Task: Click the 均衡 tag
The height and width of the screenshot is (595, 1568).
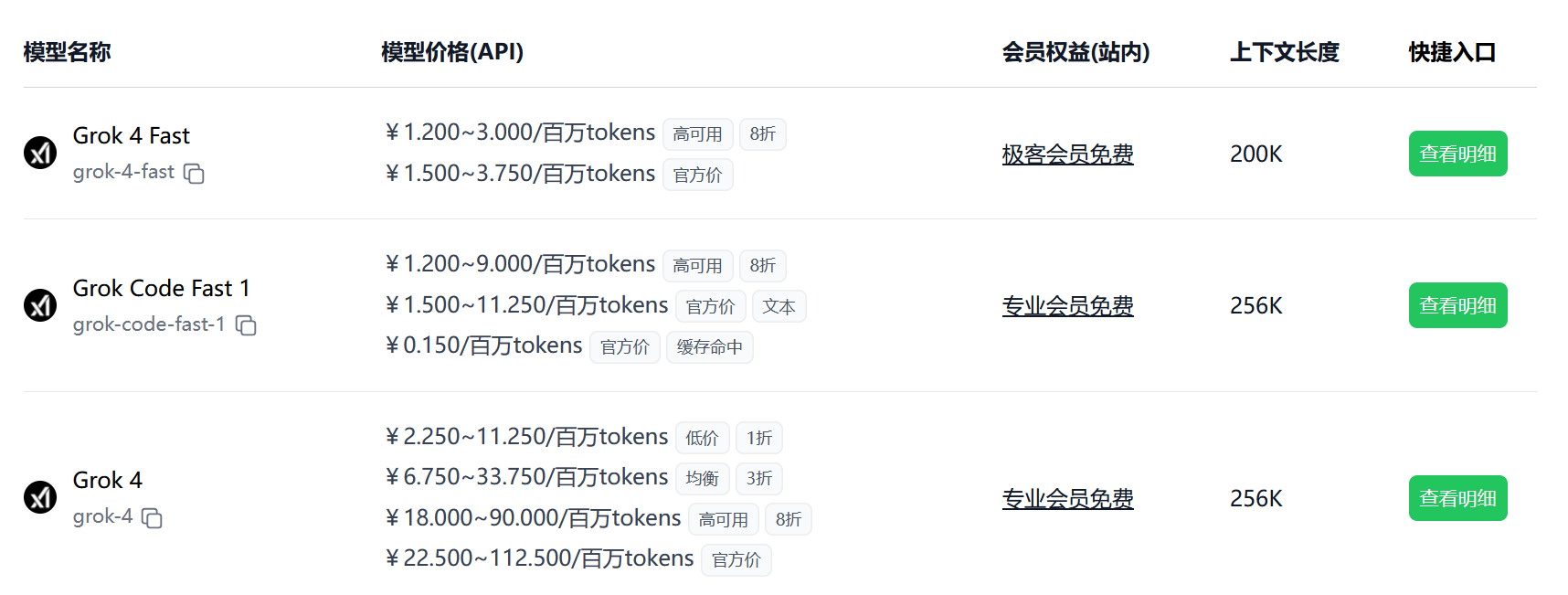Action: 703,479
